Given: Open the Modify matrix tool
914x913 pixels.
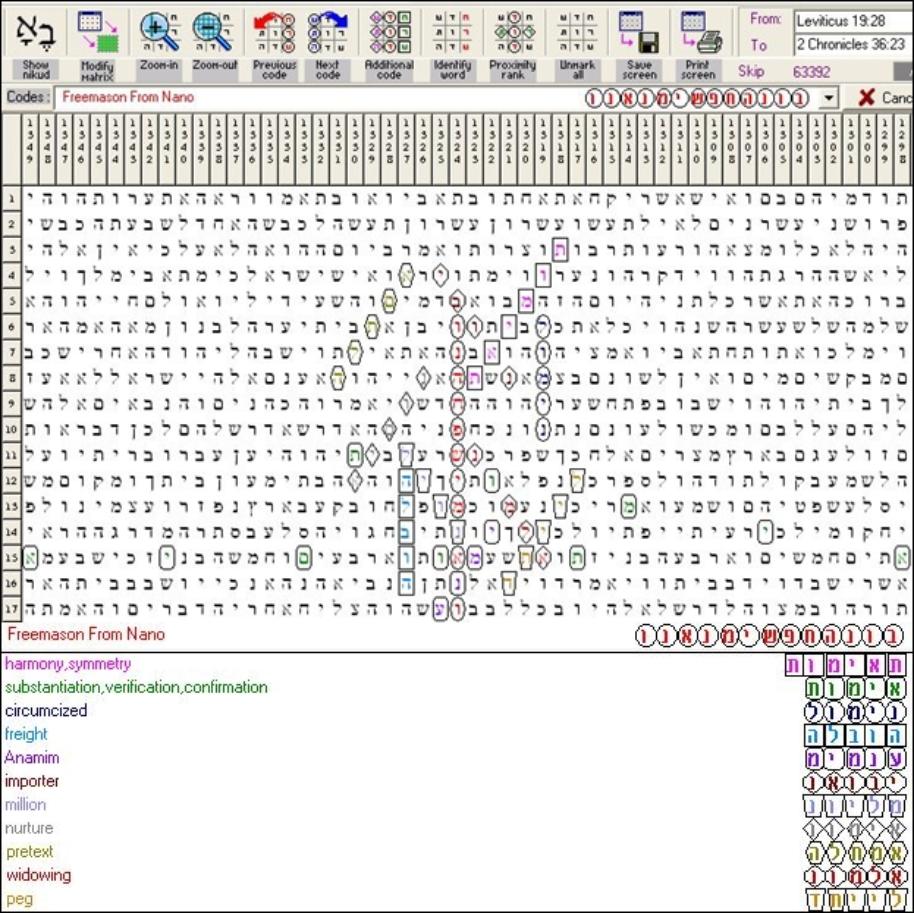Looking at the screenshot, I should [97, 33].
